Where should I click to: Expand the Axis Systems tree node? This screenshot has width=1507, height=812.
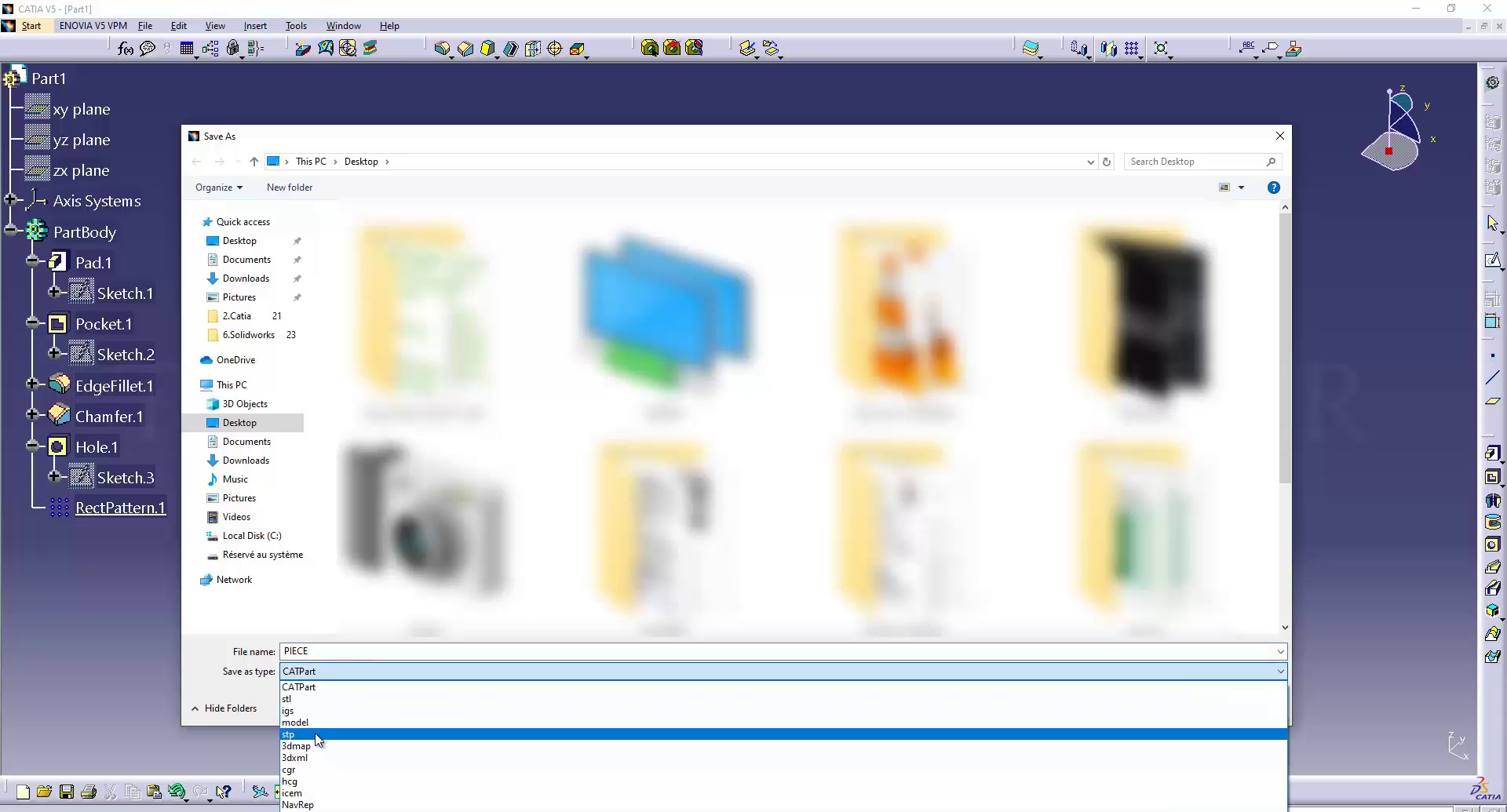(x=10, y=200)
